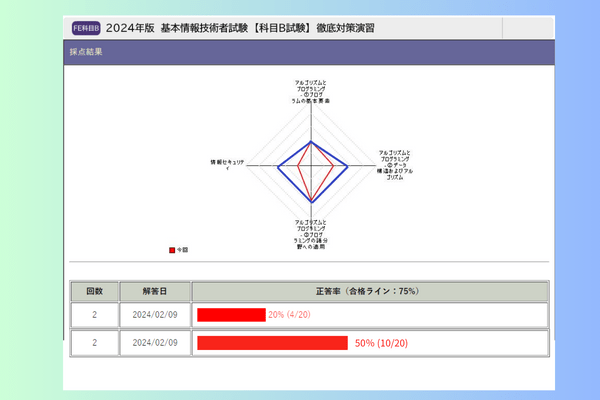The width and height of the screenshot is (600, 400).
Task: Click attempt number in second result row
Action: pyautogui.click(x=94, y=343)
